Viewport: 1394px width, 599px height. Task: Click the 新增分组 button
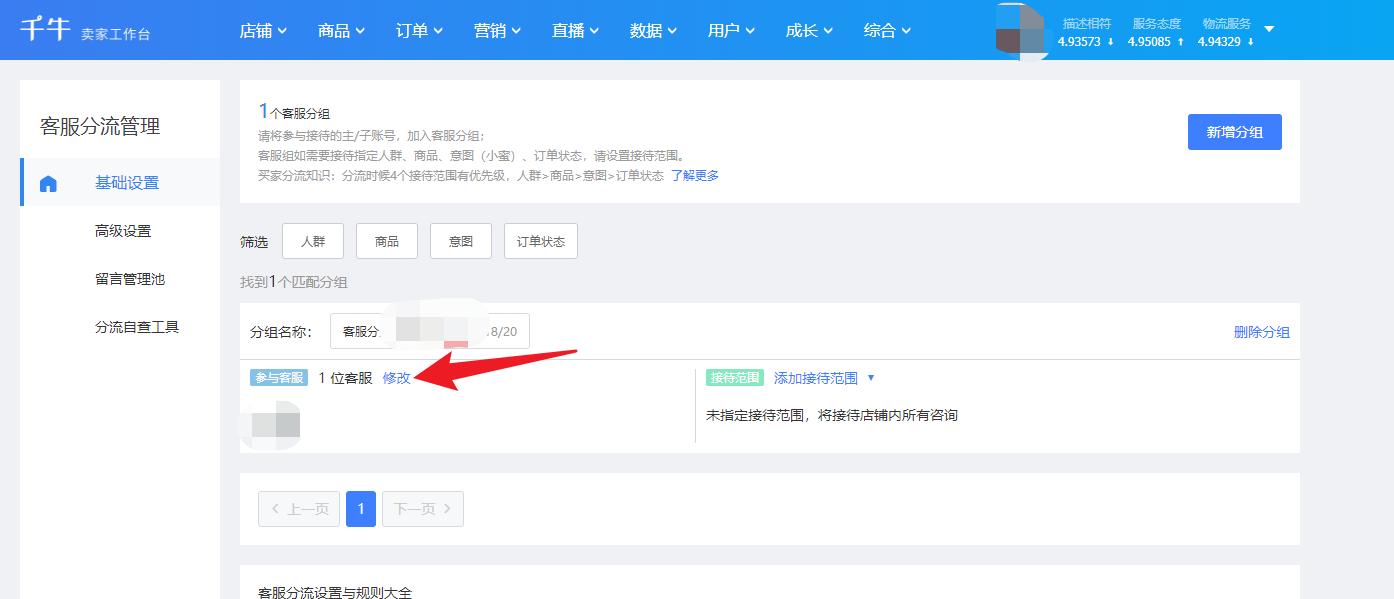click(1234, 131)
